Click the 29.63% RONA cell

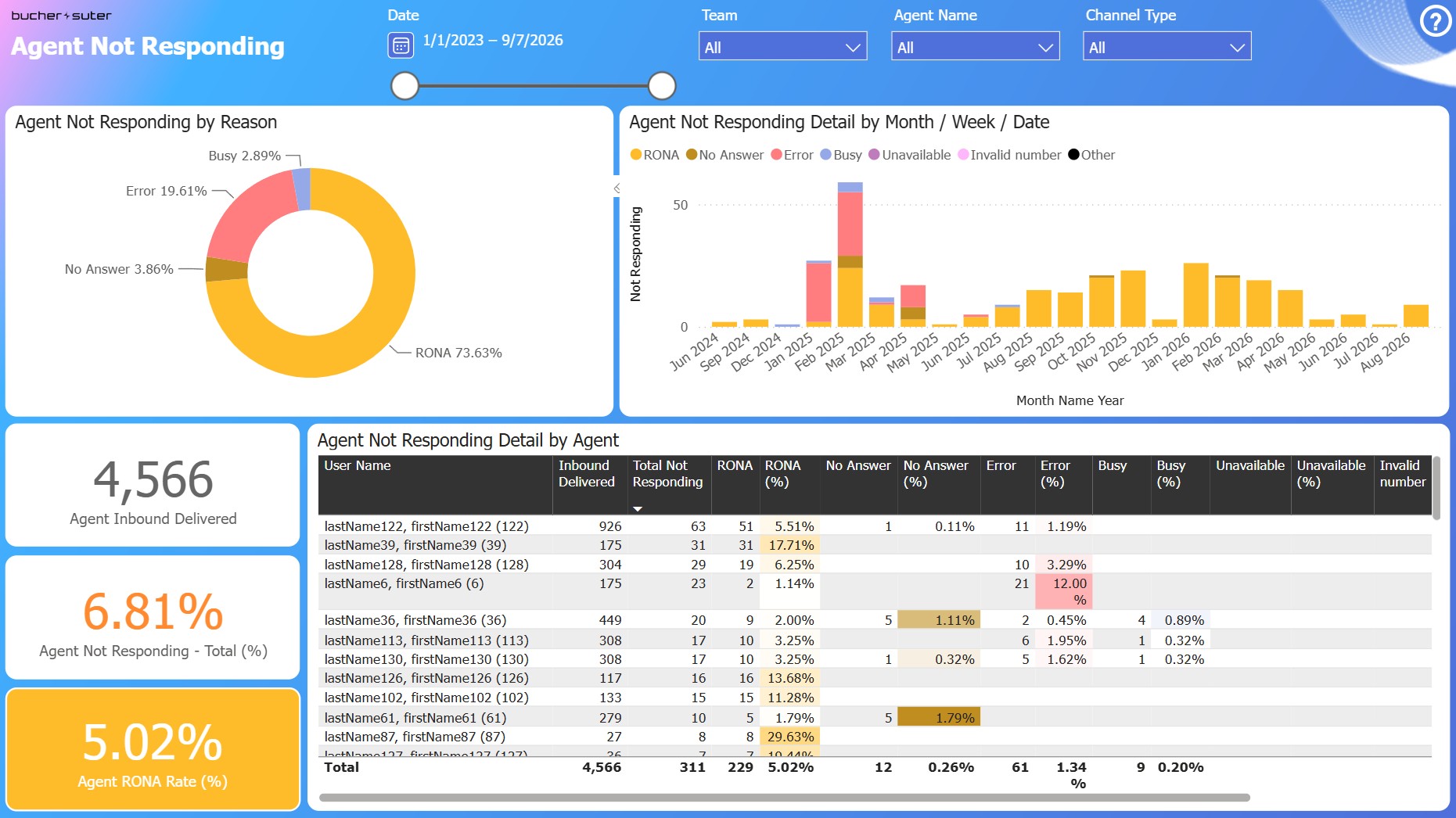click(789, 737)
